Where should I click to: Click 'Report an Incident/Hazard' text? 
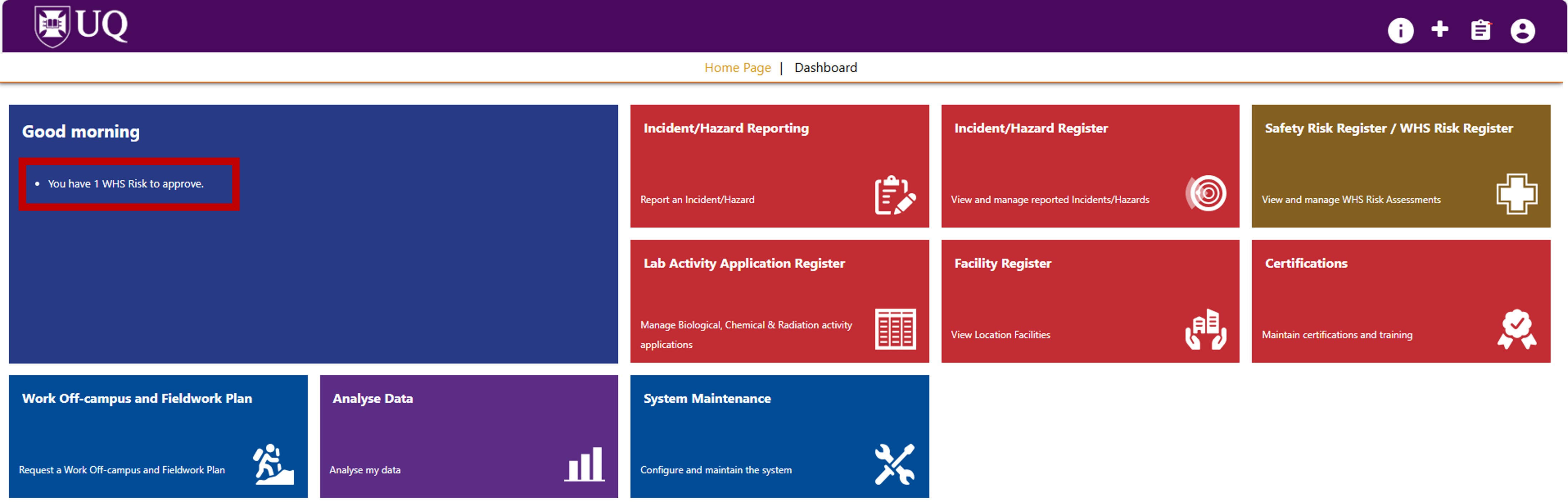click(697, 200)
